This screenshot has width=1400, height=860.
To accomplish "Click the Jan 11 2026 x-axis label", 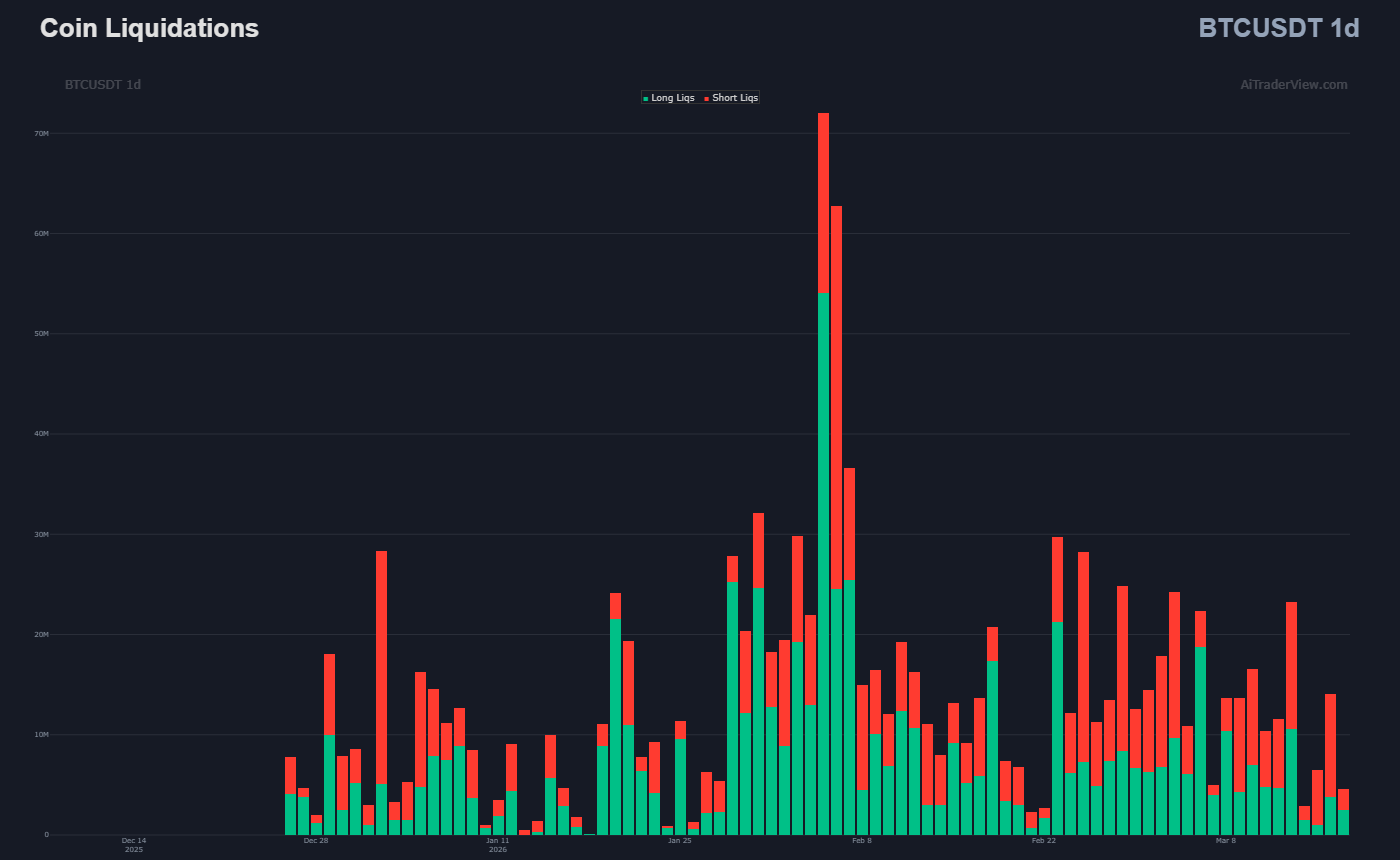I will [498, 845].
